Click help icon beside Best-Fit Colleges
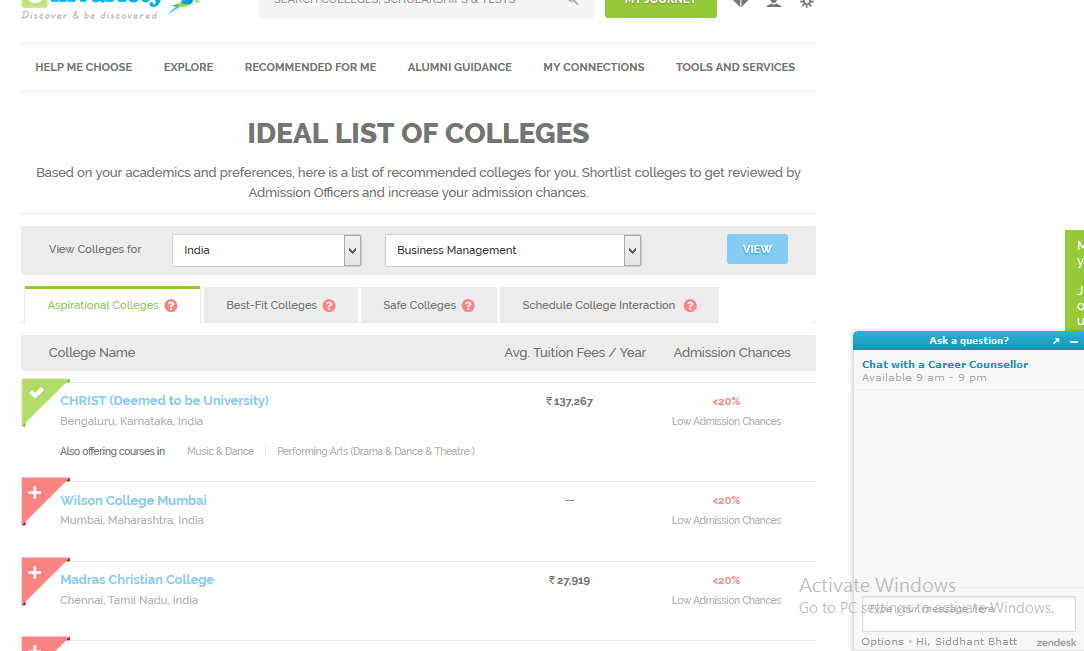This screenshot has height=651, width=1084. pos(329,305)
